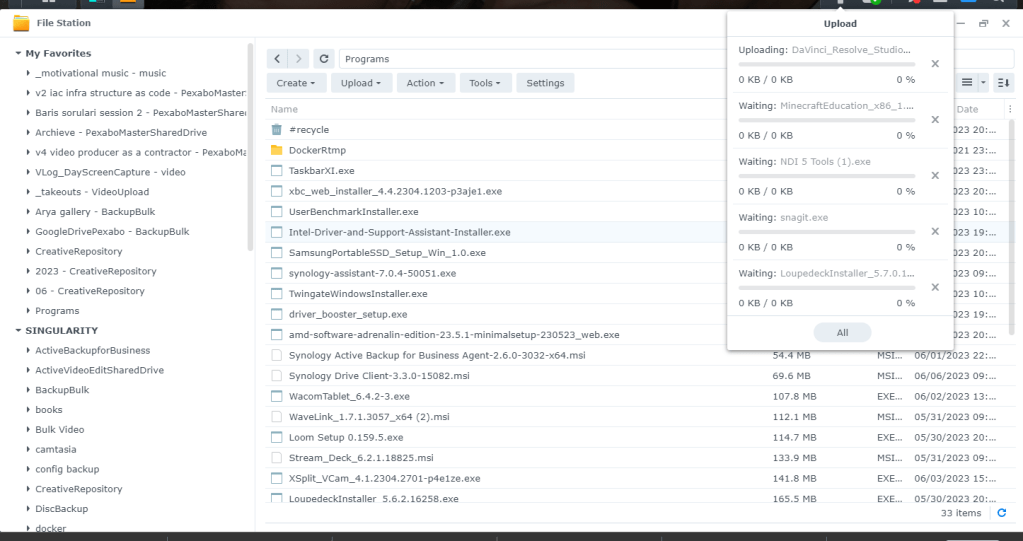Expand the docker folder arrow
Image resolution: width=1023 pixels, height=541 pixels.
[28, 528]
